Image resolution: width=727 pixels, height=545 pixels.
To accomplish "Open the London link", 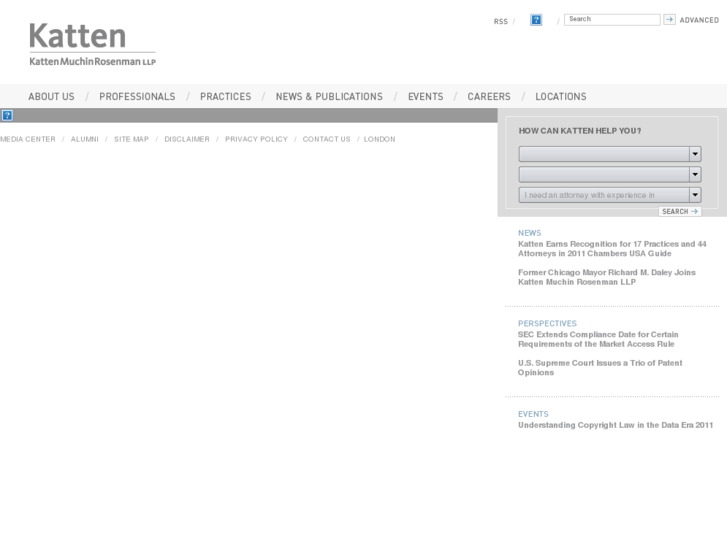I will (x=379, y=139).
